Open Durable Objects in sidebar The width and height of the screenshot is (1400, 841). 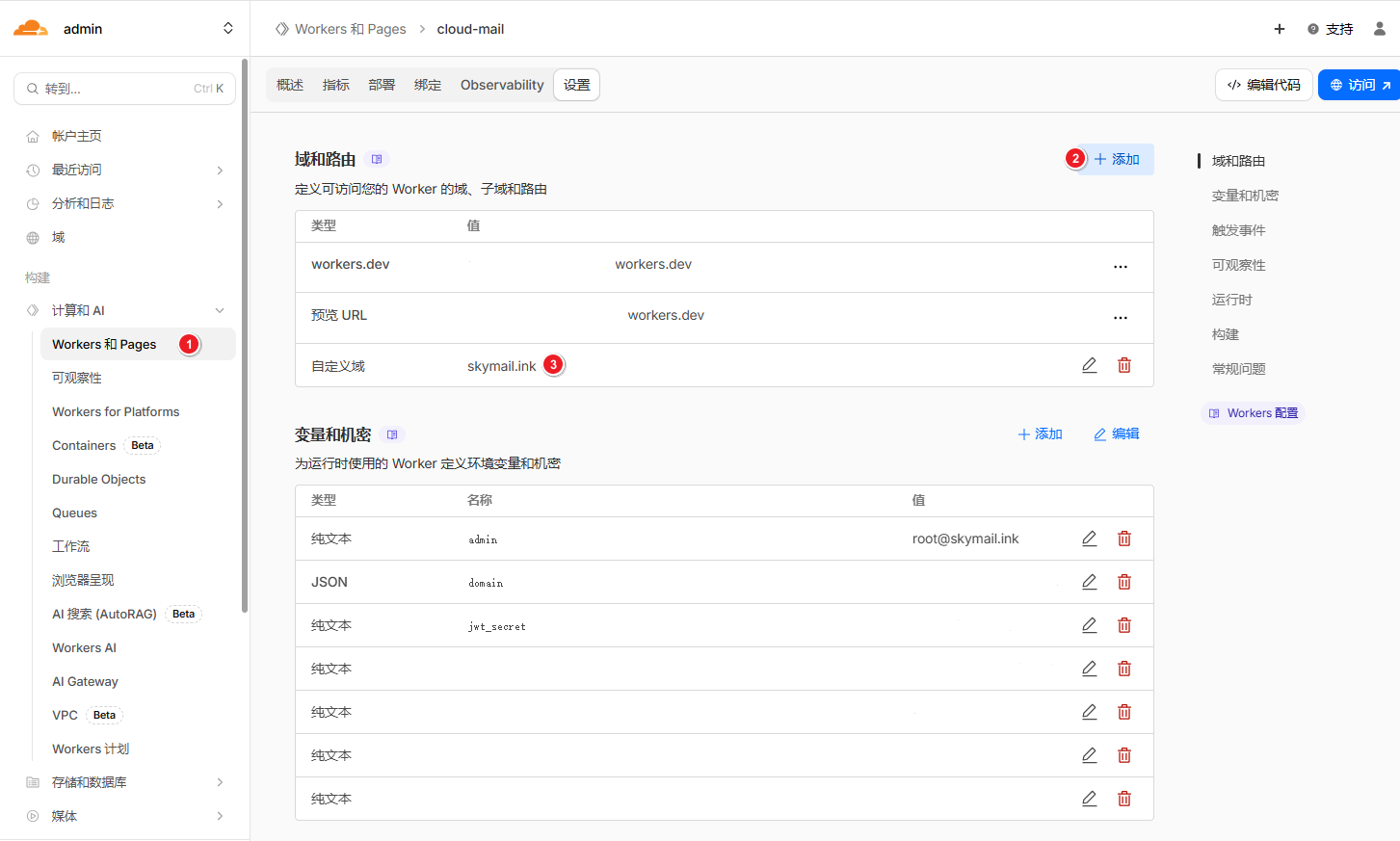98,479
